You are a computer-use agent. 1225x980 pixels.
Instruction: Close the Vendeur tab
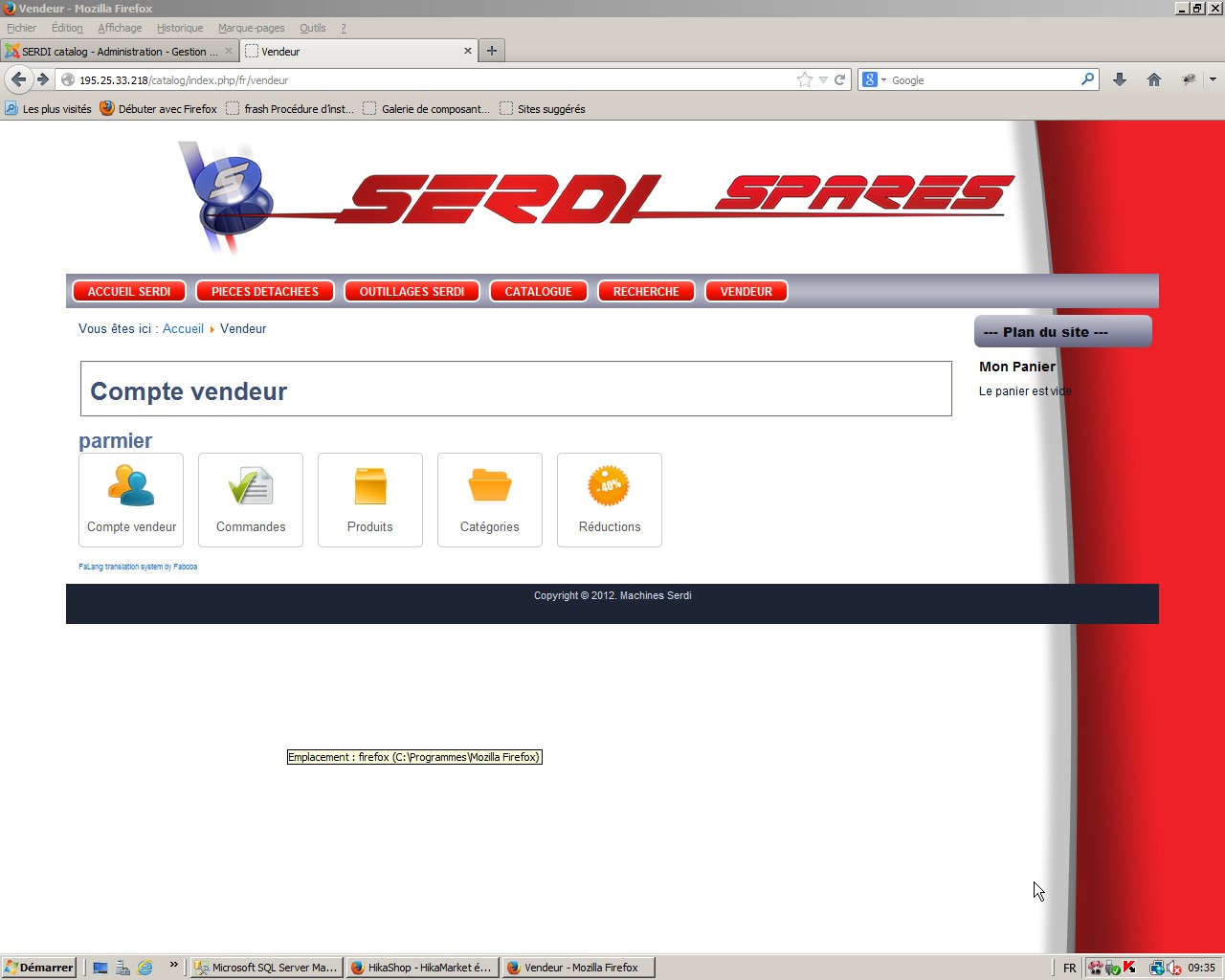468,52
